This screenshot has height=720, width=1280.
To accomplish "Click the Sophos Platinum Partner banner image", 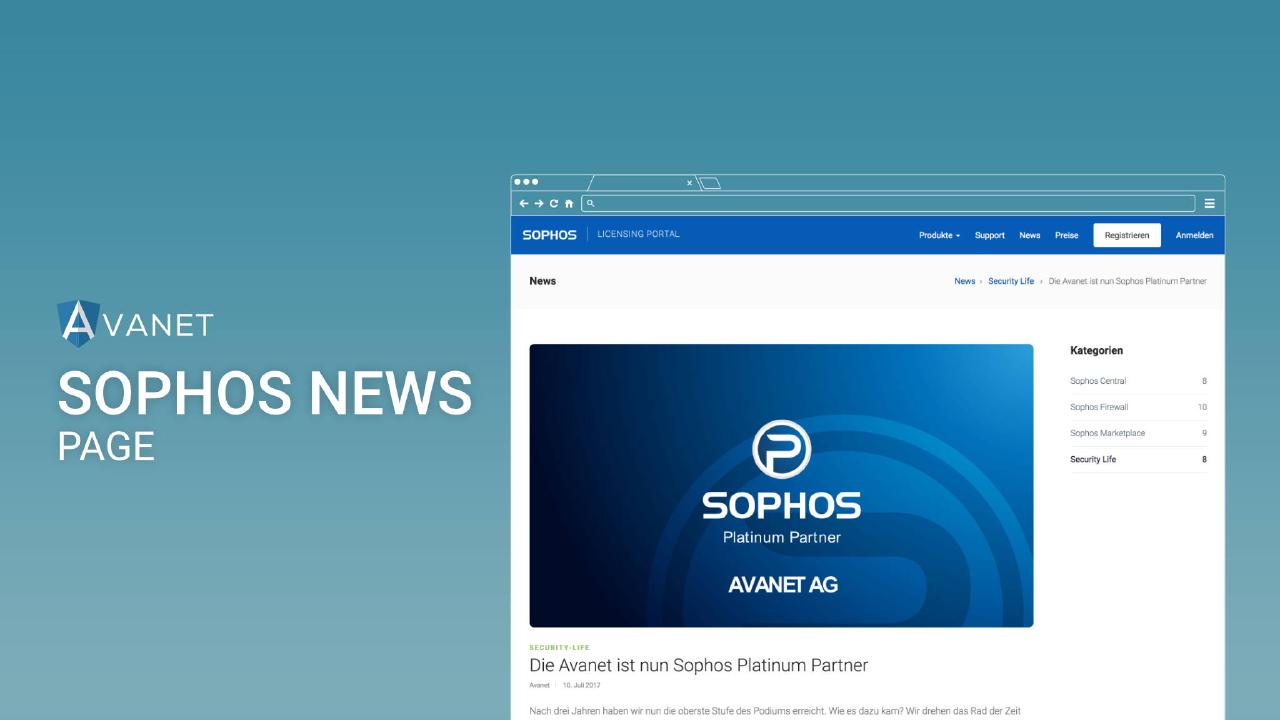I will 781,485.
